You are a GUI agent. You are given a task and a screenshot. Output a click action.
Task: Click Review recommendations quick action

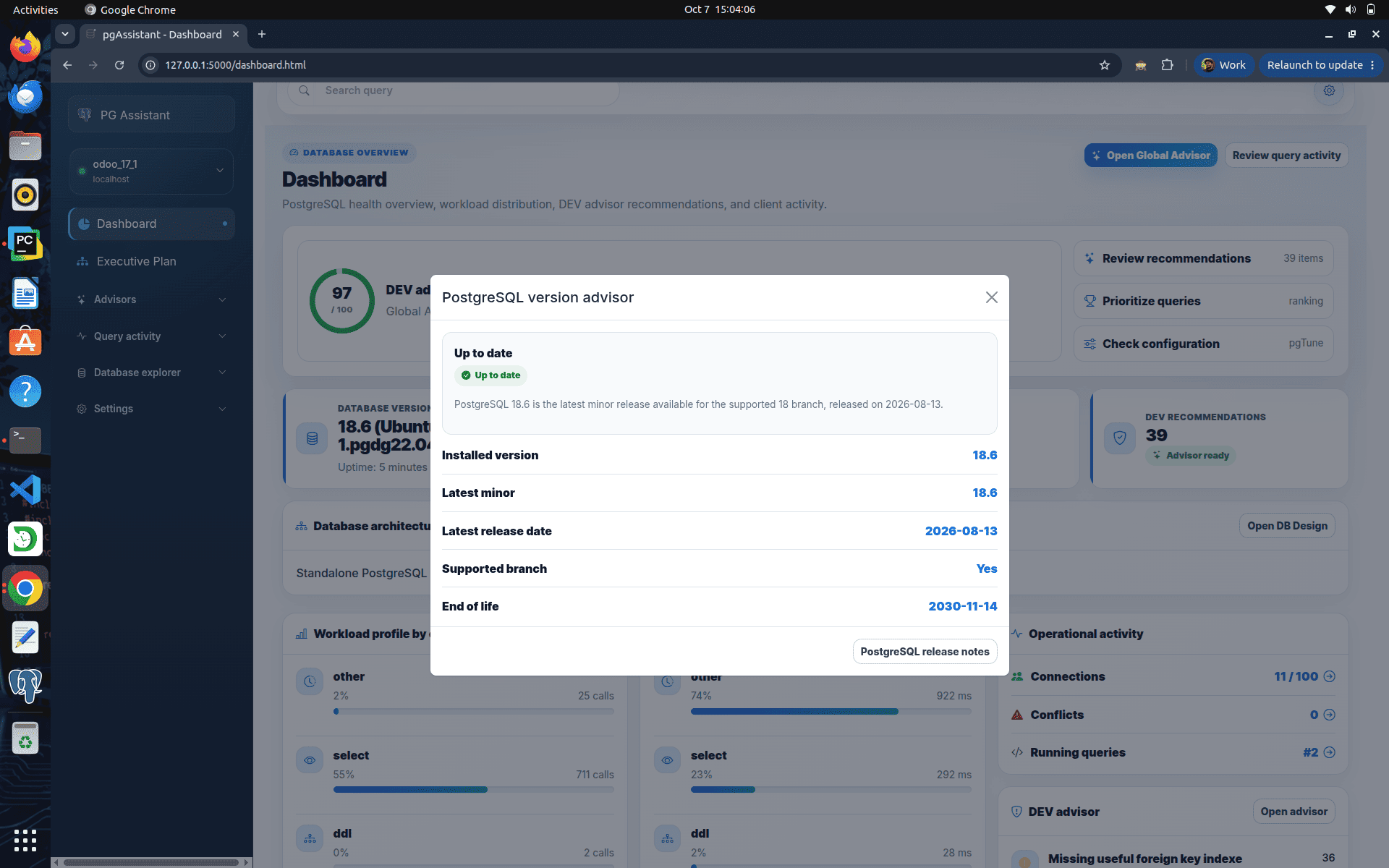pyautogui.click(x=1203, y=258)
